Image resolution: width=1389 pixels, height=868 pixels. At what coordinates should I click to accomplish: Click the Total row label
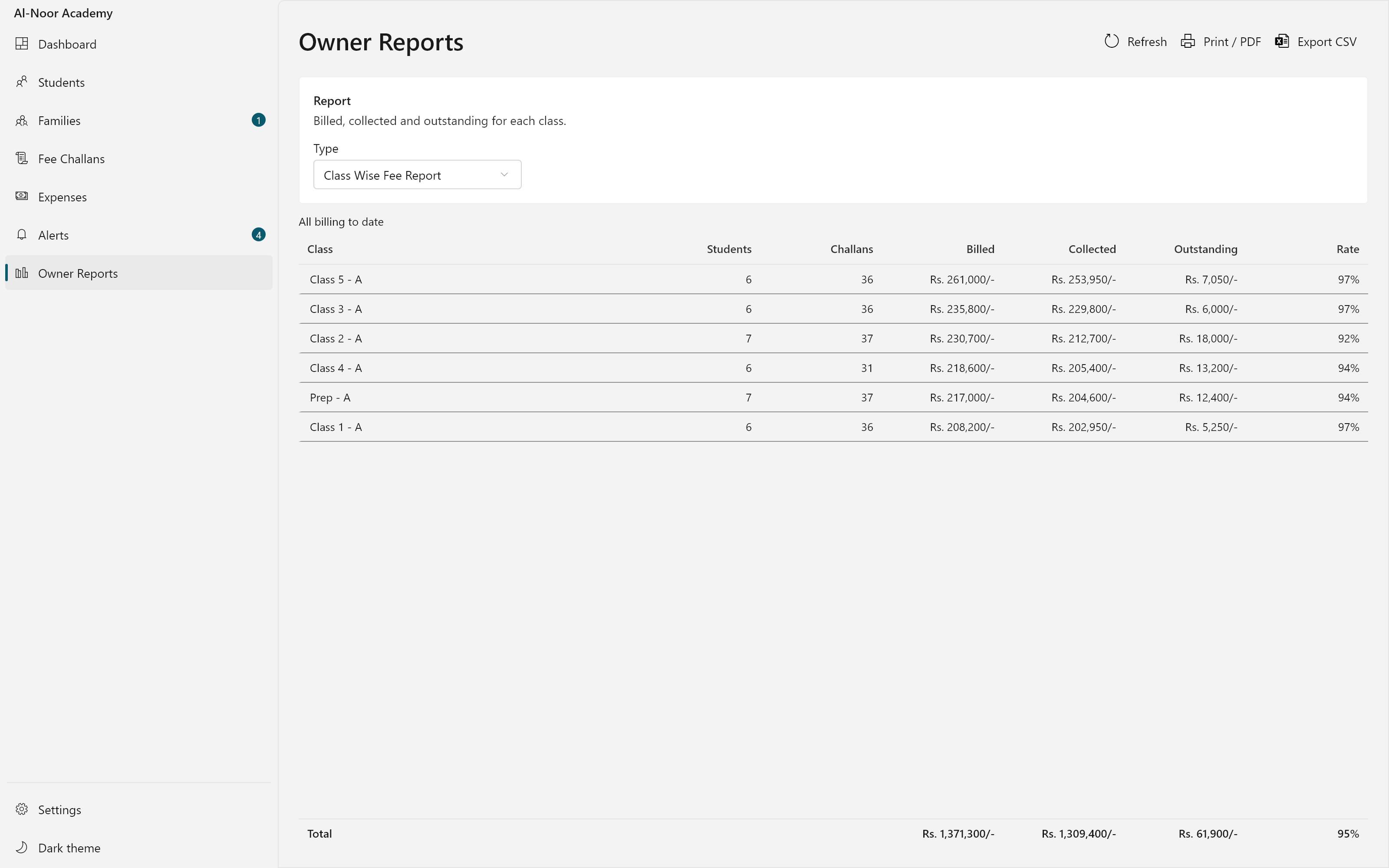[x=320, y=834]
